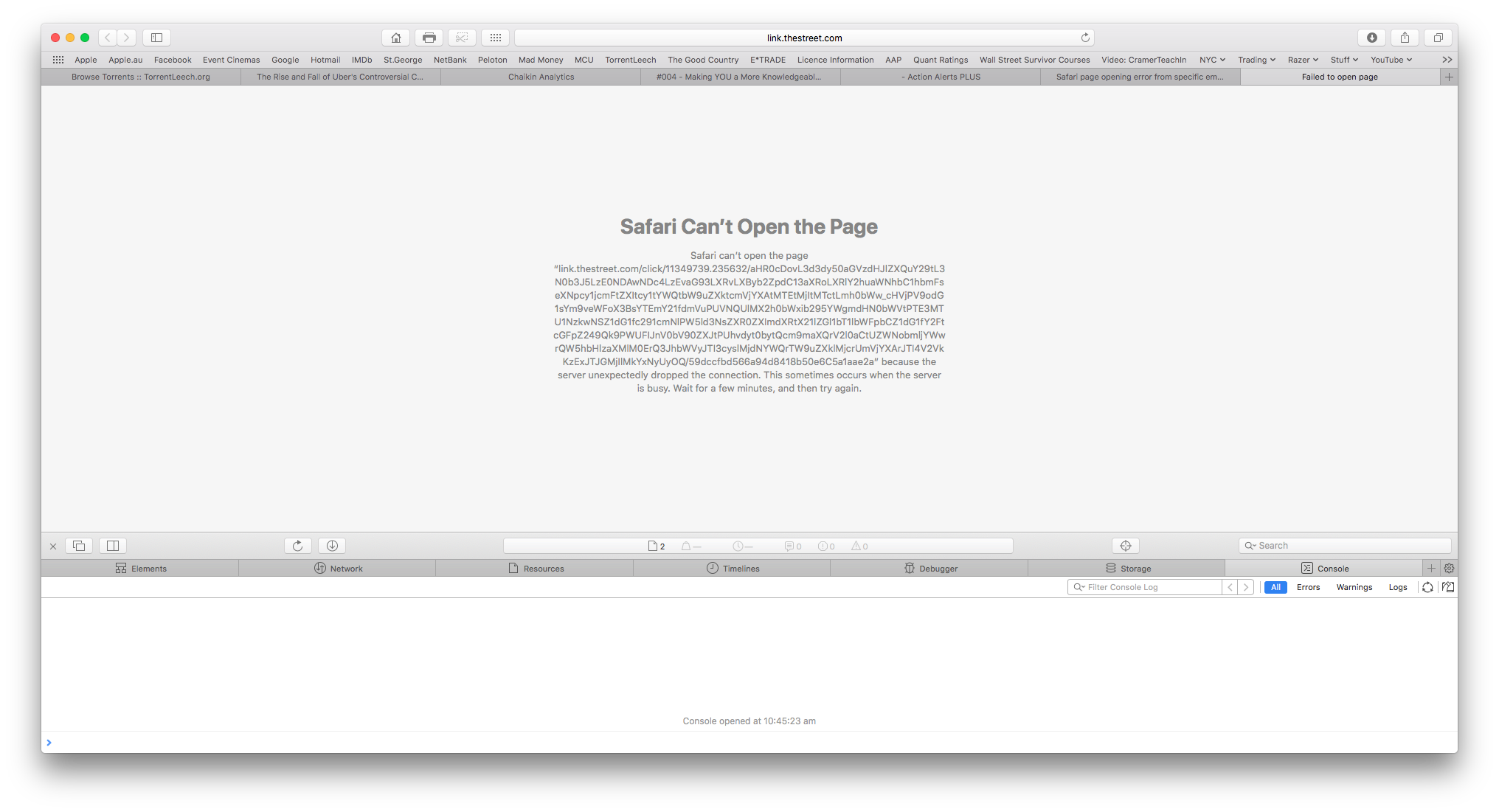This screenshot has height=812, width=1499.
Task: Click the back navigation arrow button
Action: pyautogui.click(x=108, y=37)
